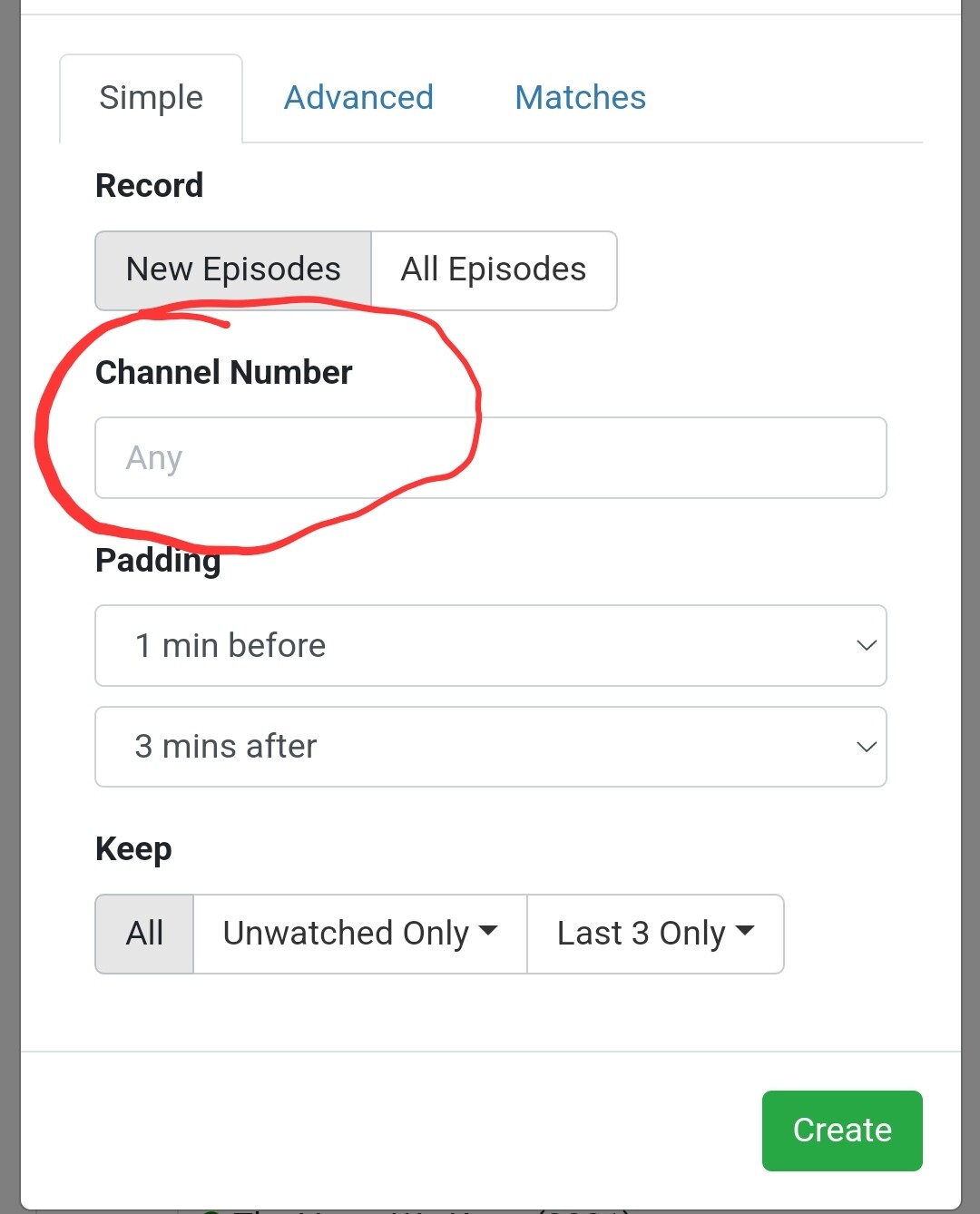
Task: Open the Last 3 Only dropdown
Action: point(655,934)
